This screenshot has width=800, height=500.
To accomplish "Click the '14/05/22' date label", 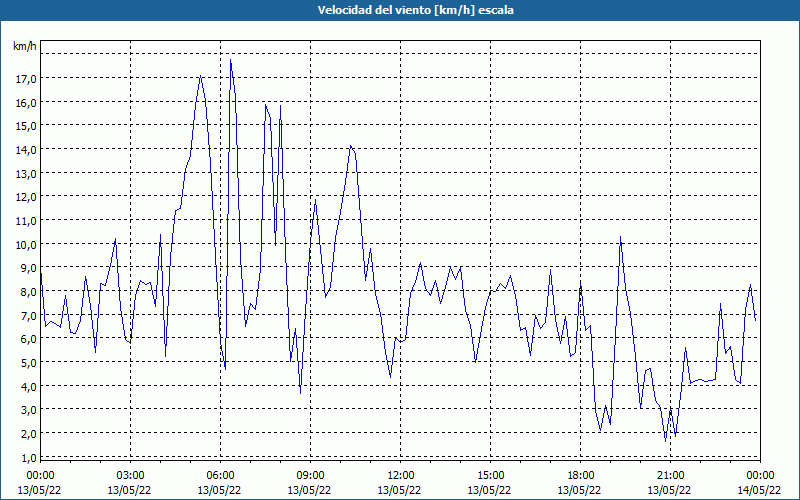I will tap(760, 490).
